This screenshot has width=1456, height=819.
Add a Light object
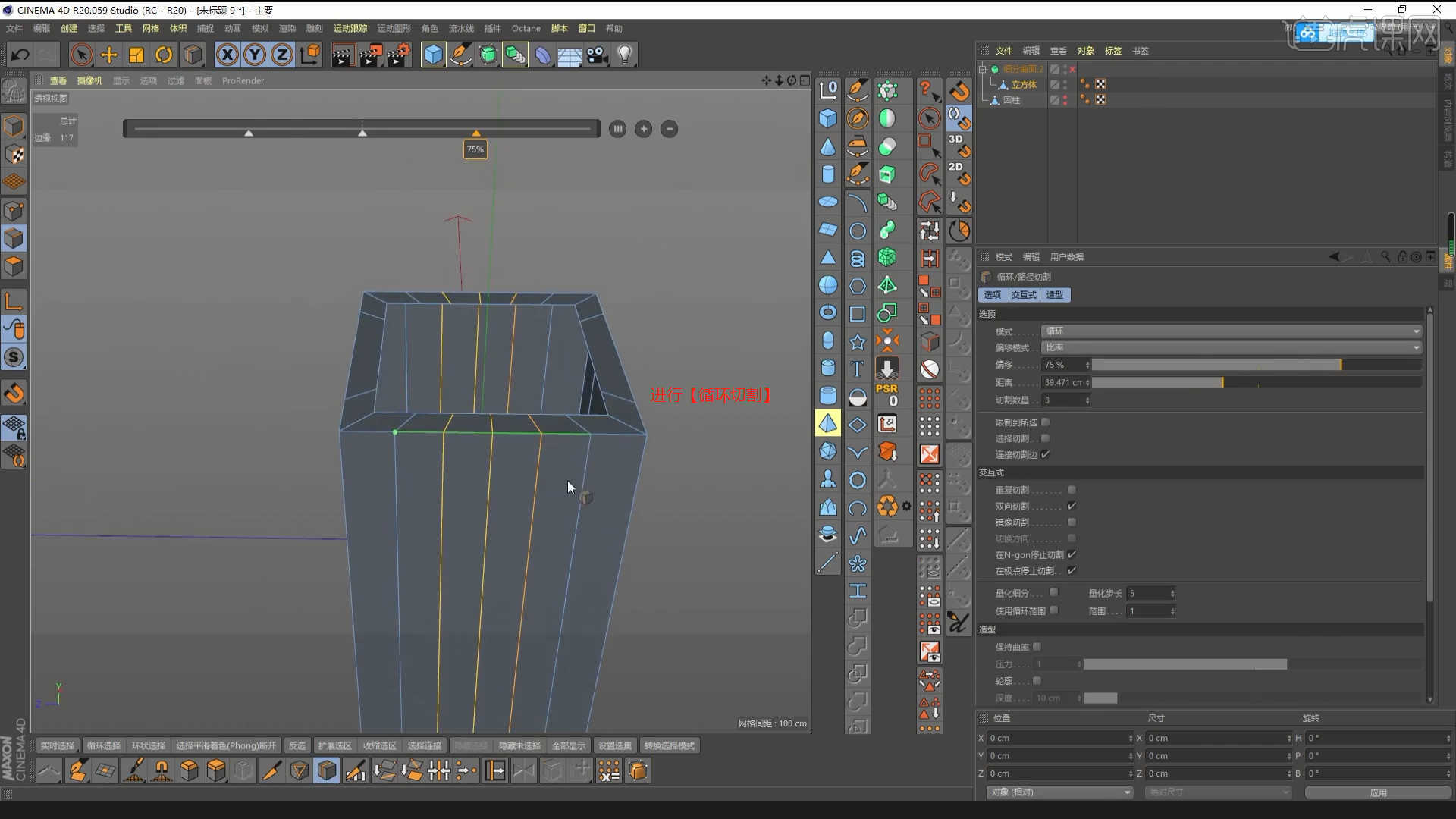[624, 55]
